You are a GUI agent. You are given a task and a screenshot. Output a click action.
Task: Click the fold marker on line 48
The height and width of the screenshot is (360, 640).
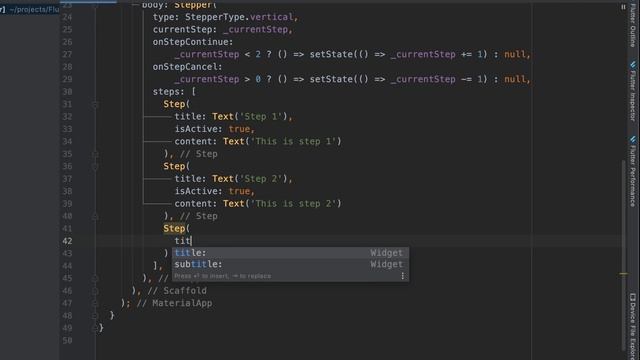click(95, 316)
